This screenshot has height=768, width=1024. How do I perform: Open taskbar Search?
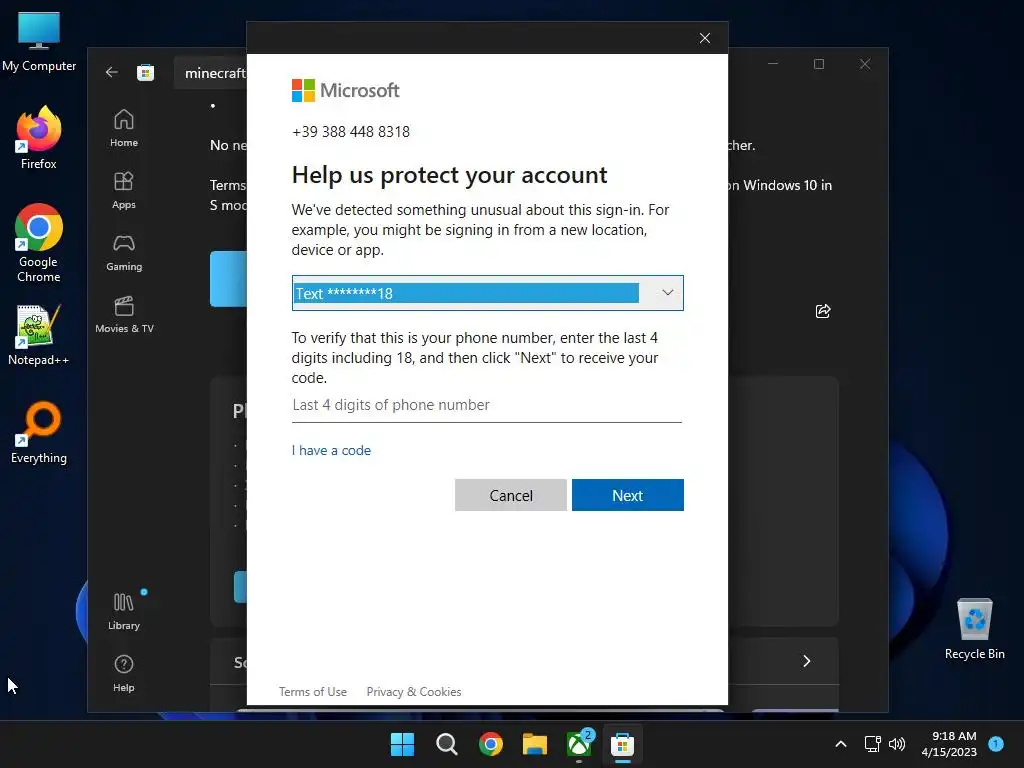click(447, 744)
